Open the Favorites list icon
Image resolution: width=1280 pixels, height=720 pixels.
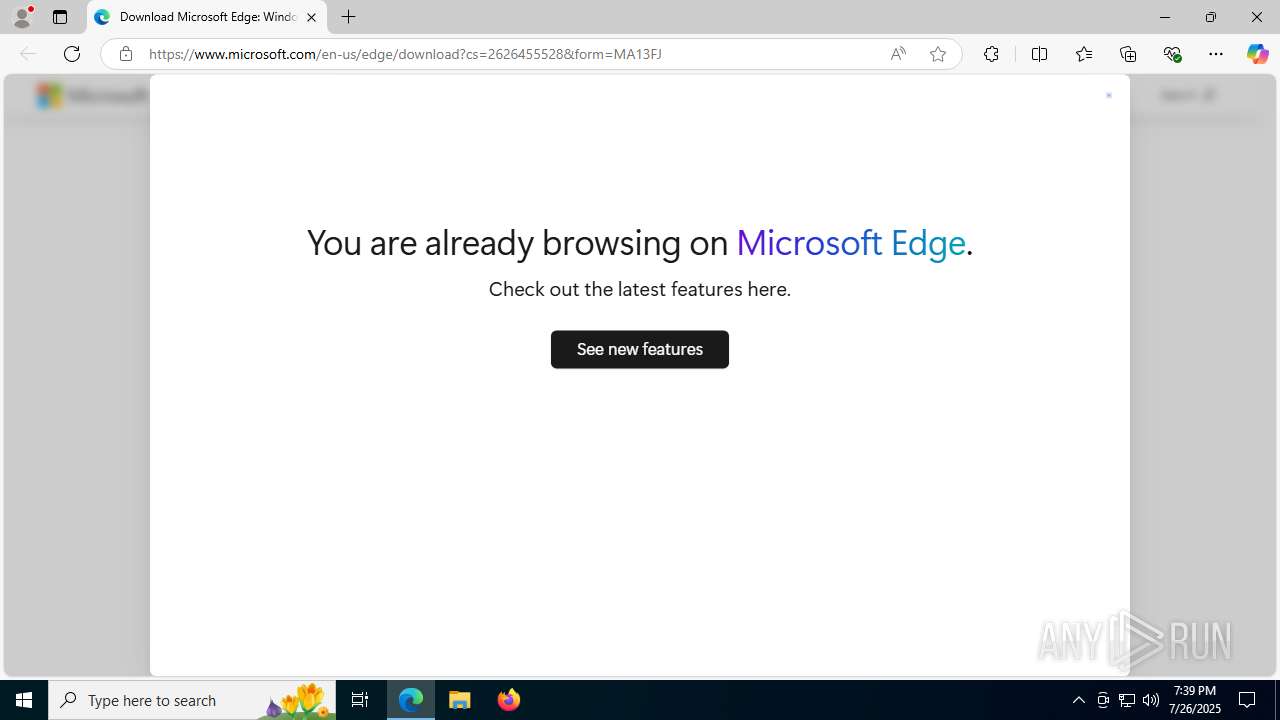click(x=1084, y=54)
